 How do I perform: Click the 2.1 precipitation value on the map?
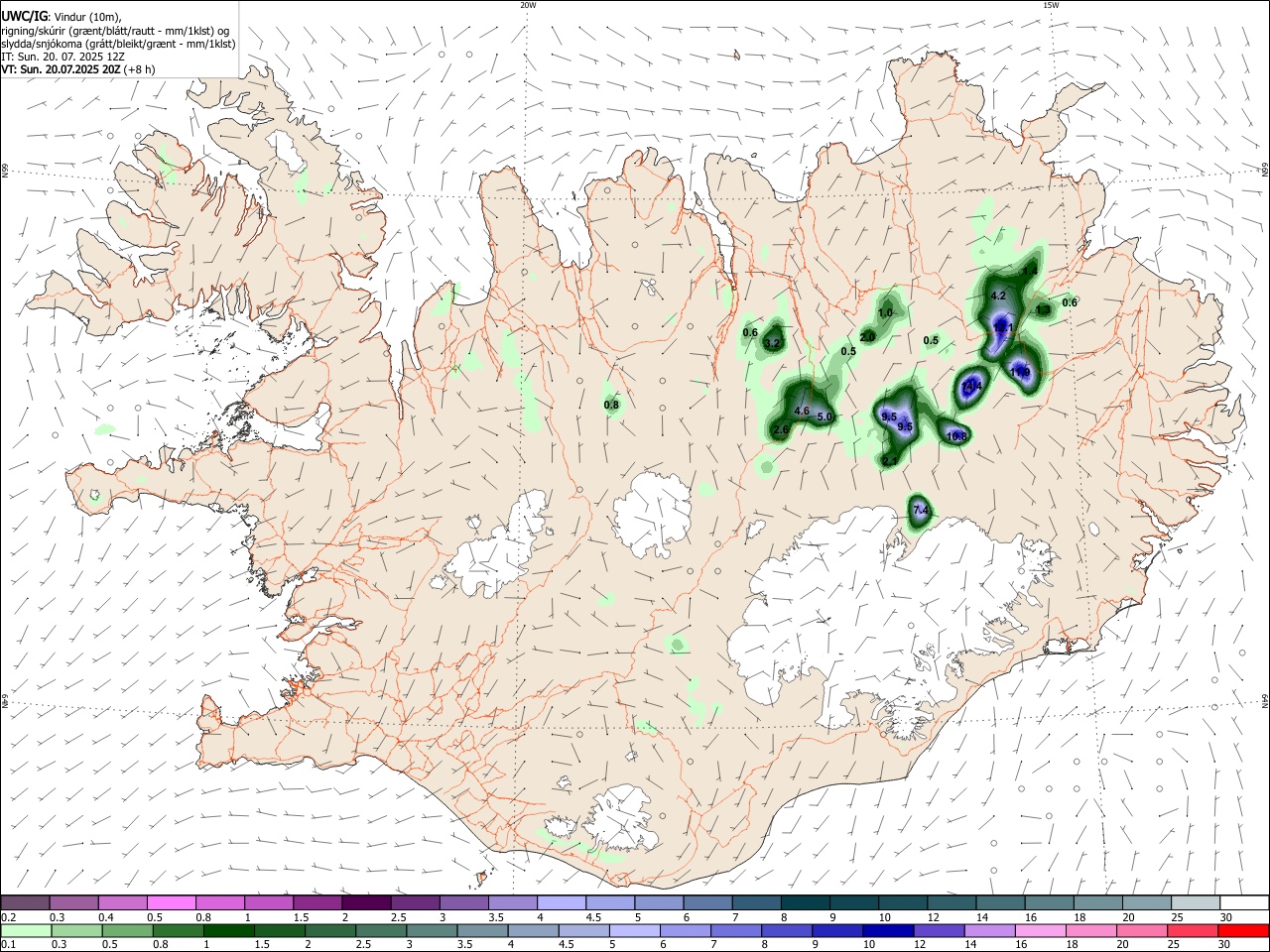[889, 460]
